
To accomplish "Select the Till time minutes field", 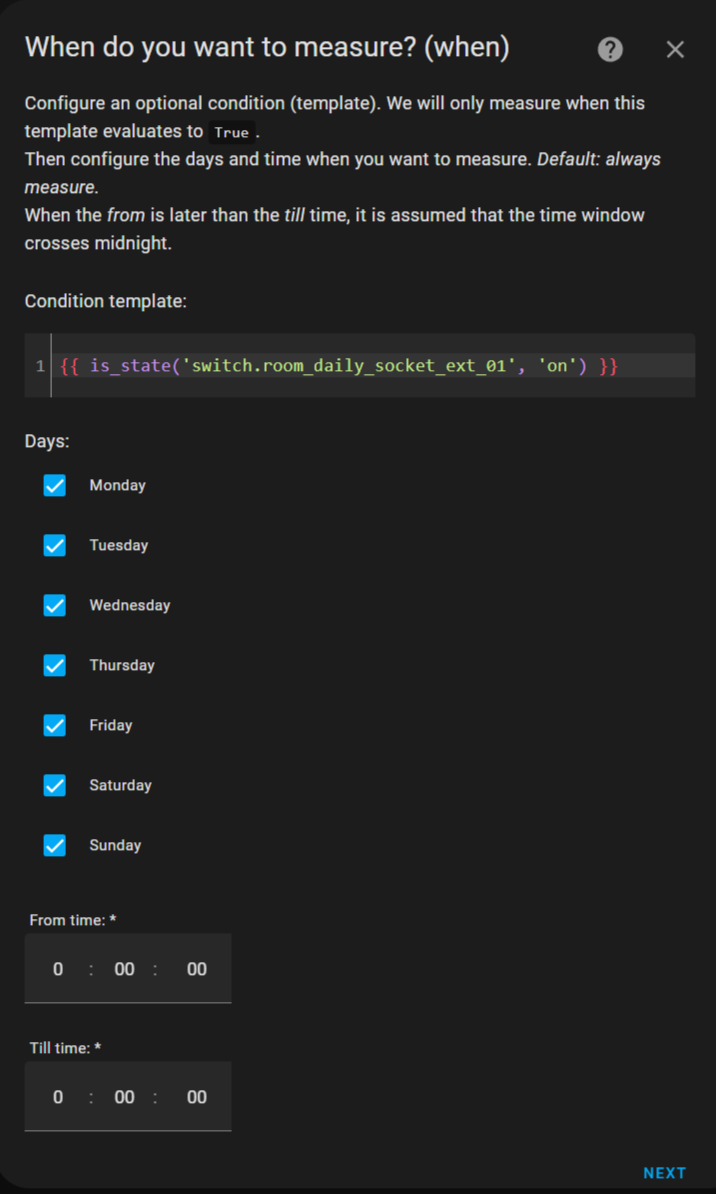I will point(124,1097).
